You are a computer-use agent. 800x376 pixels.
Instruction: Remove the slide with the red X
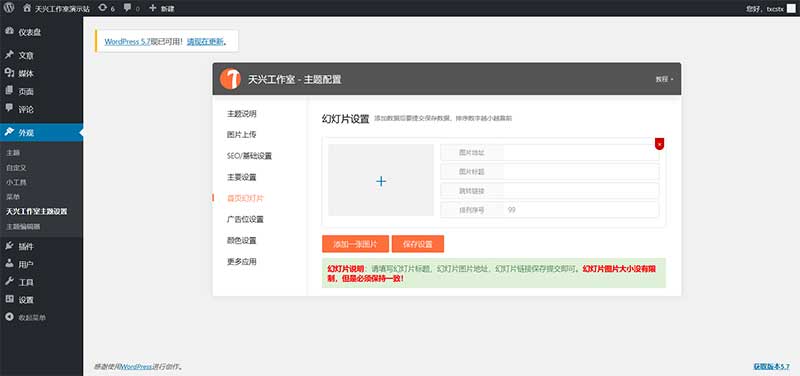click(659, 144)
